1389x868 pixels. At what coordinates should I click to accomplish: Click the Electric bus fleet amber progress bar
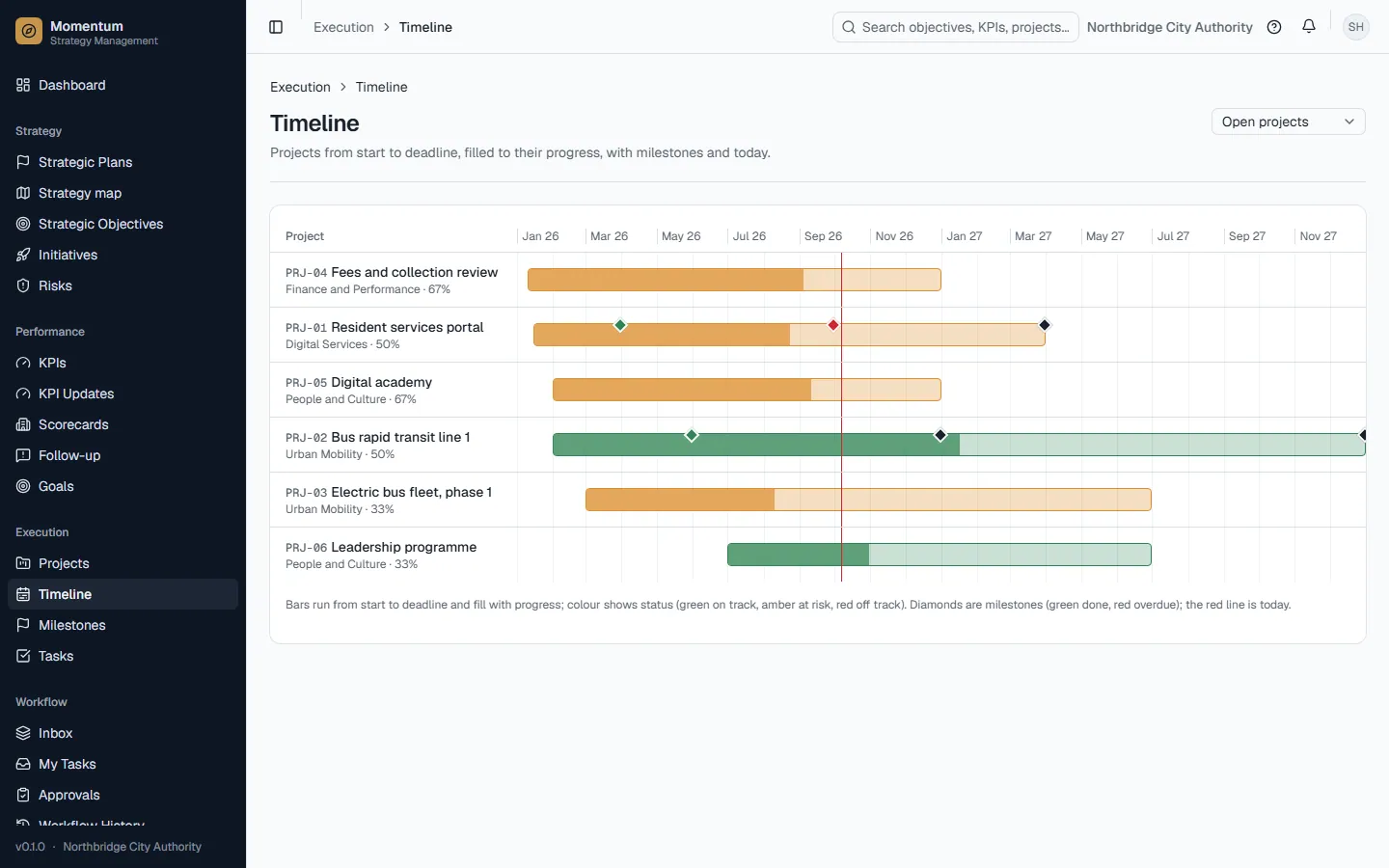tap(868, 500)
